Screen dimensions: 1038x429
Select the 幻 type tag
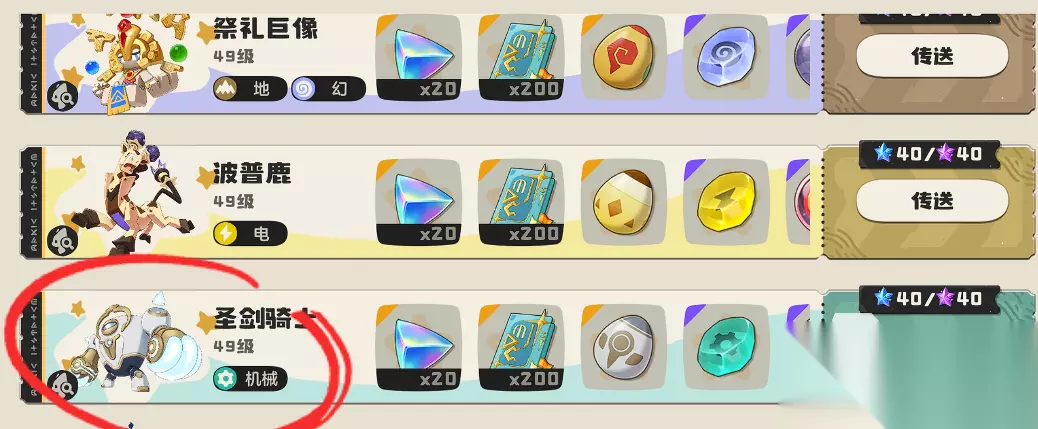tap(328, 89)
